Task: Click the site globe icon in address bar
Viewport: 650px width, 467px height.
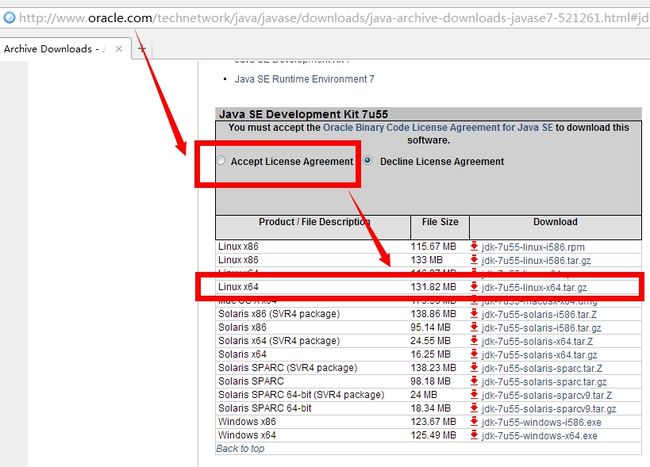Action: tap(9, 18)
